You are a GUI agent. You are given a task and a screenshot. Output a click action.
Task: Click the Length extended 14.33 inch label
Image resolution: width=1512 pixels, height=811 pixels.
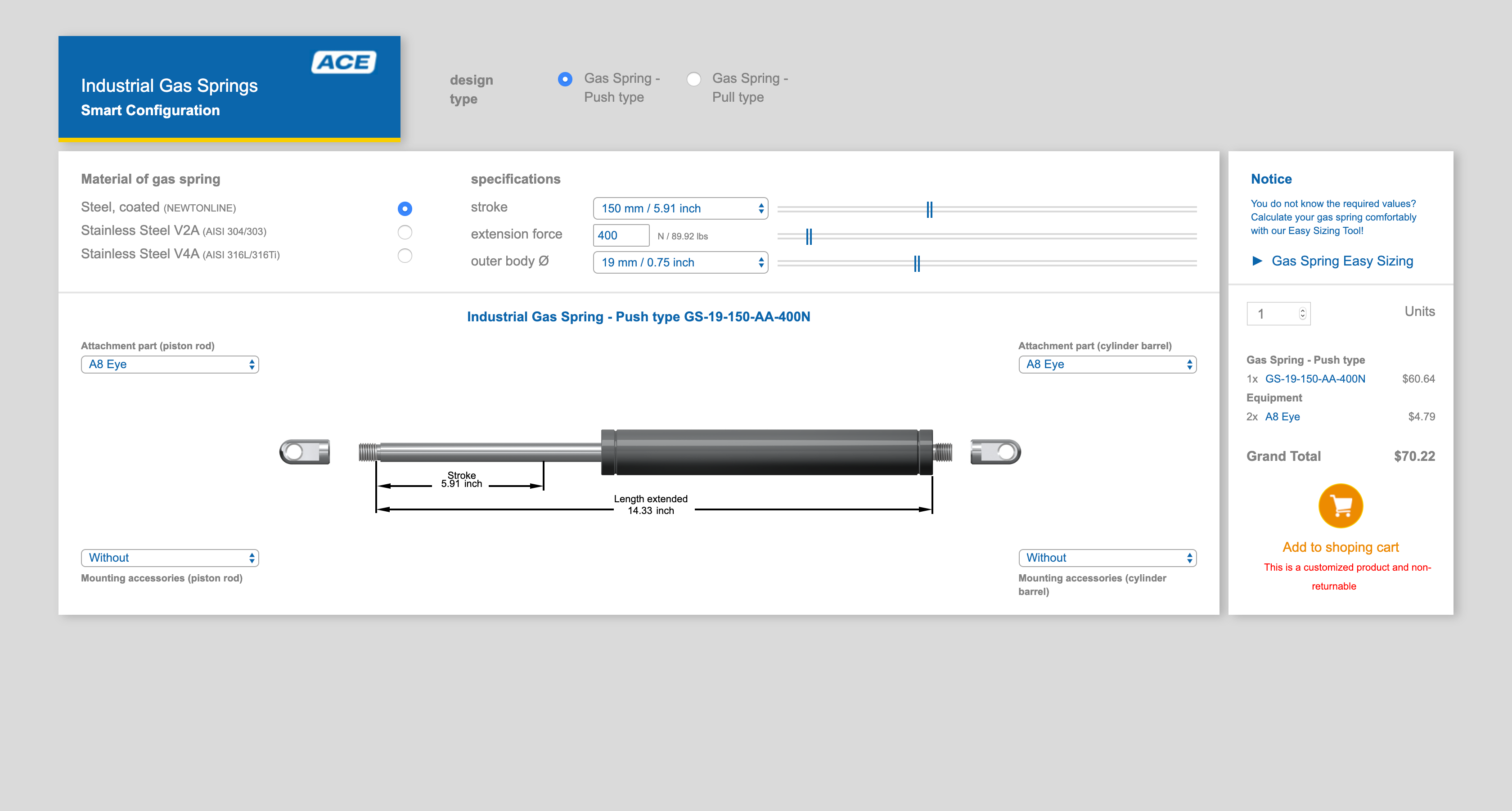[650, 505]
